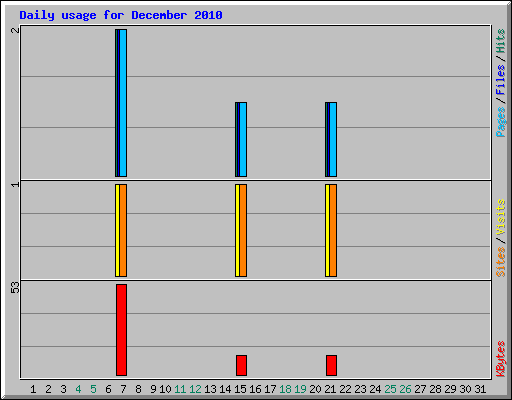Click the x-axis day label '6'

[108, 389]
